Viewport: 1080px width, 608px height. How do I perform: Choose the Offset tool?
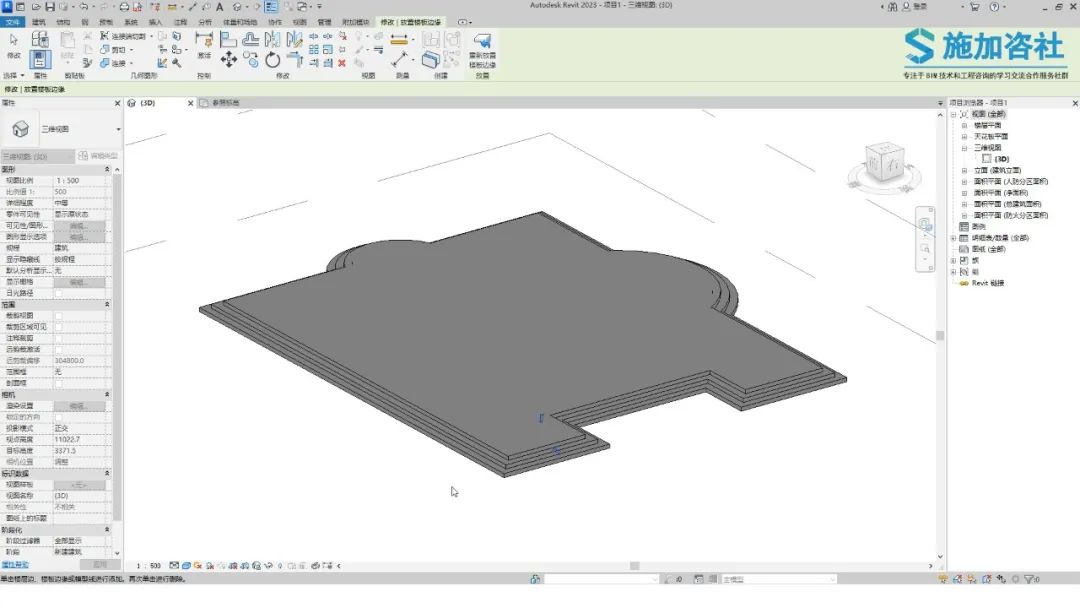tap(251, 39)
